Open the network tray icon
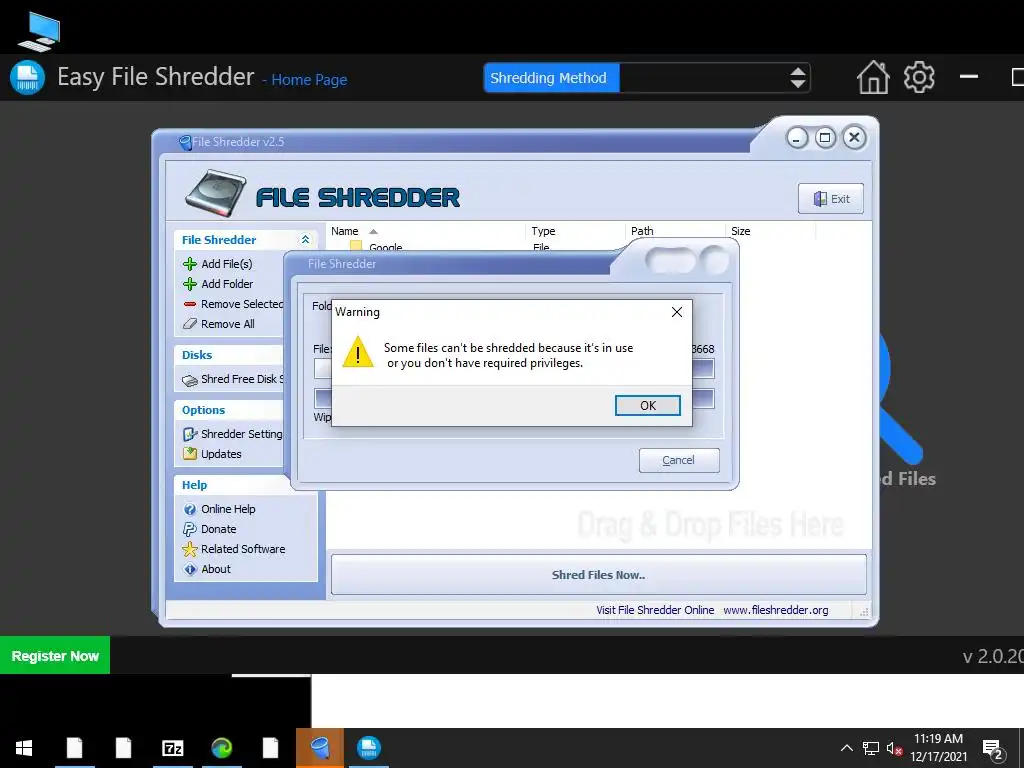This screenshot has width=1024, height=768. [x=871, y=748]
